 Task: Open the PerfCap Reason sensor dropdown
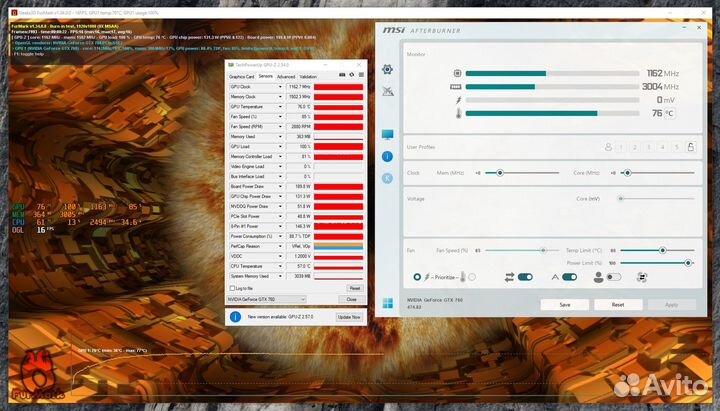(x=280, y=246)
